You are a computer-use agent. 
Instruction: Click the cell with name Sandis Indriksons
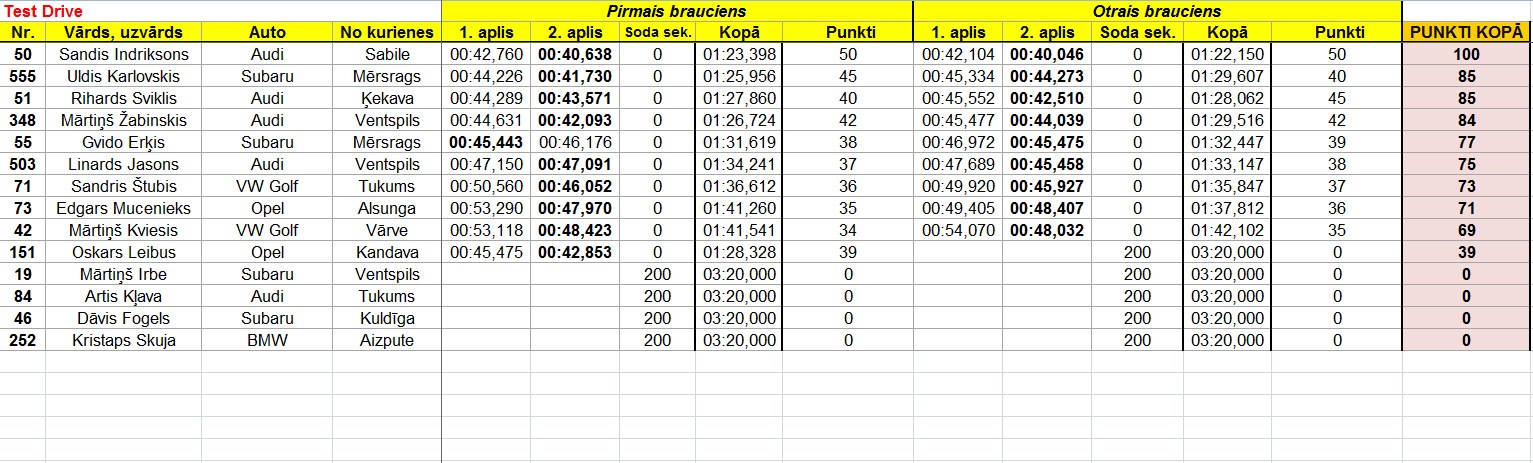click(124, 54)
